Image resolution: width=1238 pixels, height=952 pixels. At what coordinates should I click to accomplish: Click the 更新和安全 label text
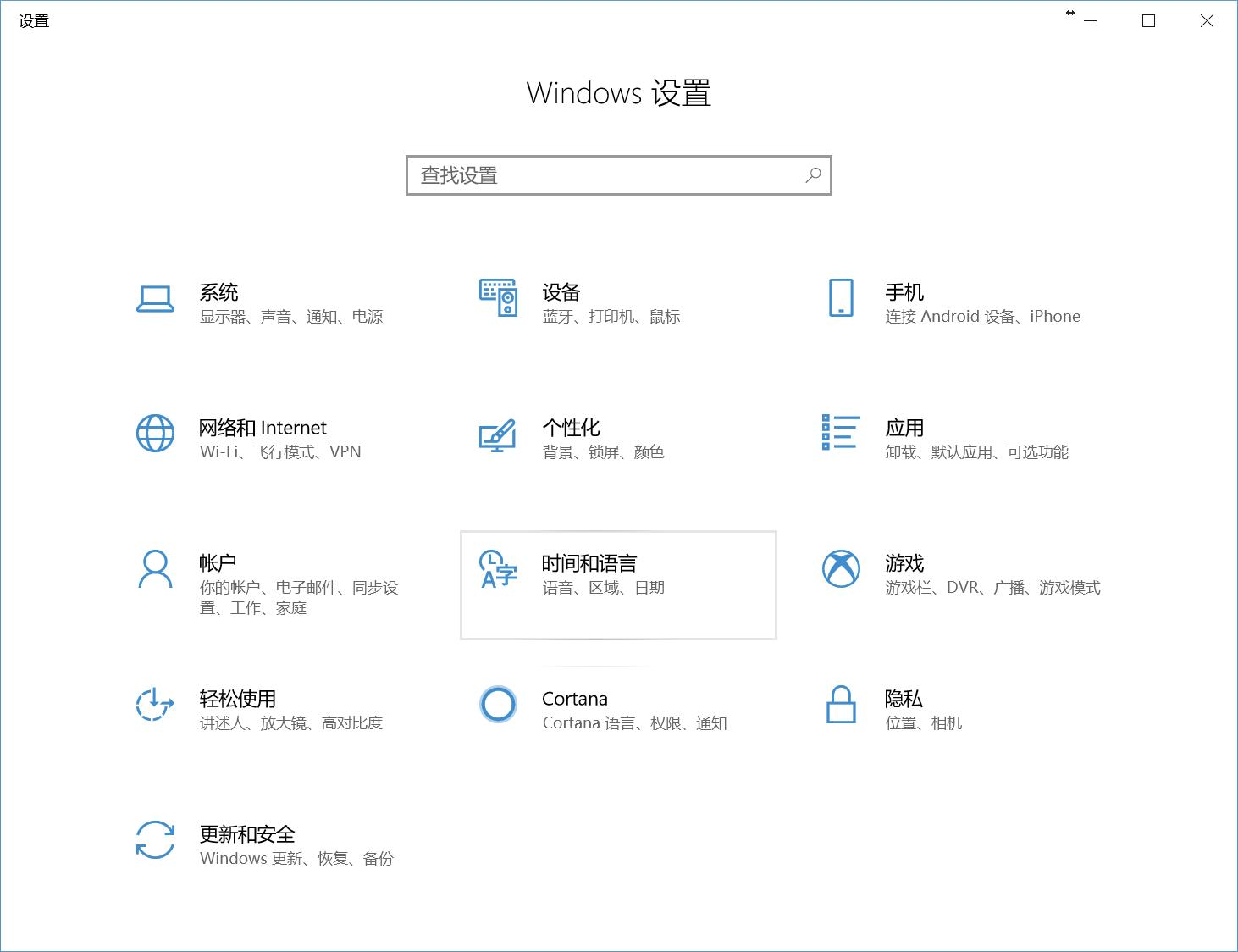(x=246, y=834)
